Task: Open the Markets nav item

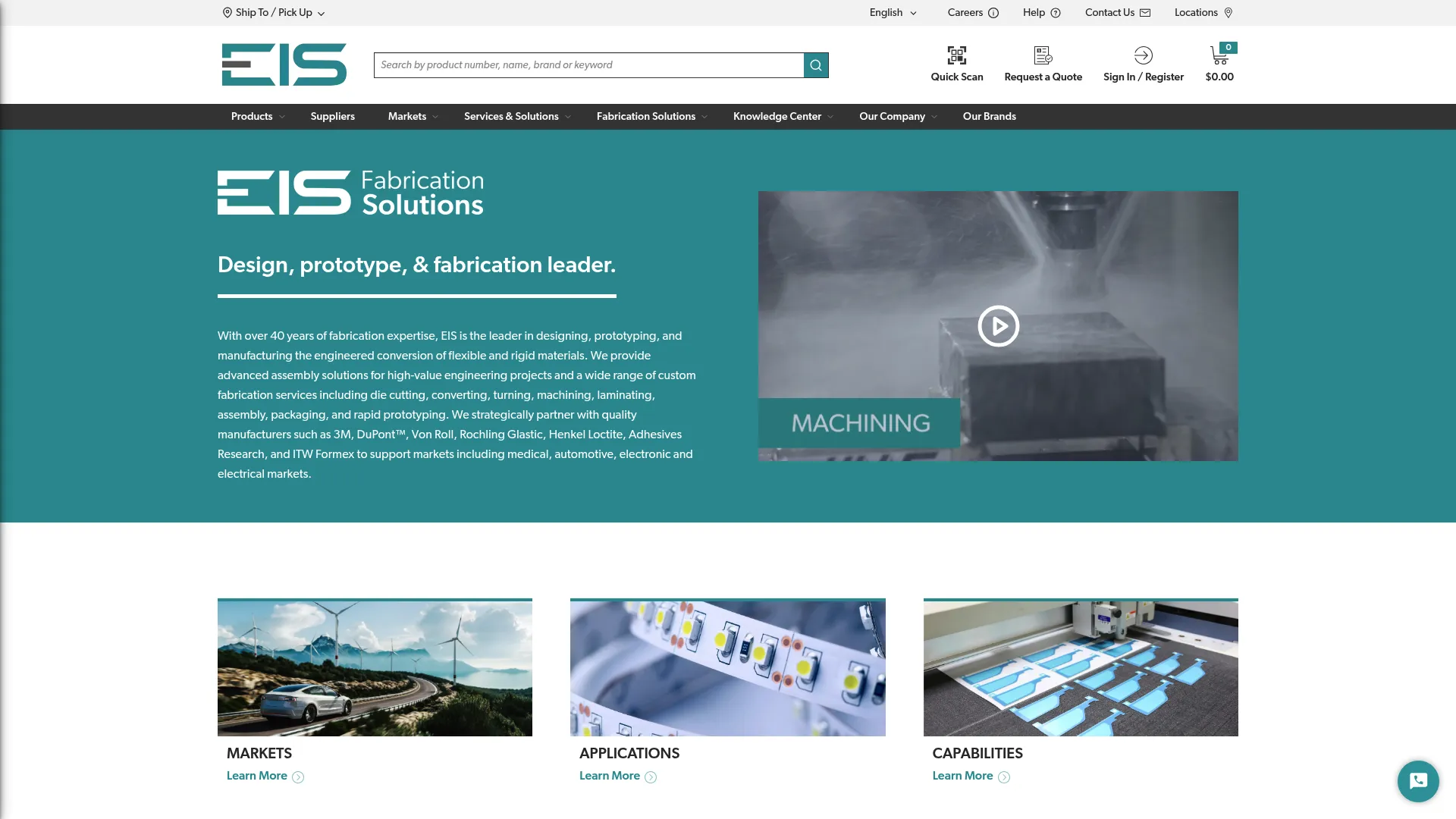Action: coord(407,117)
